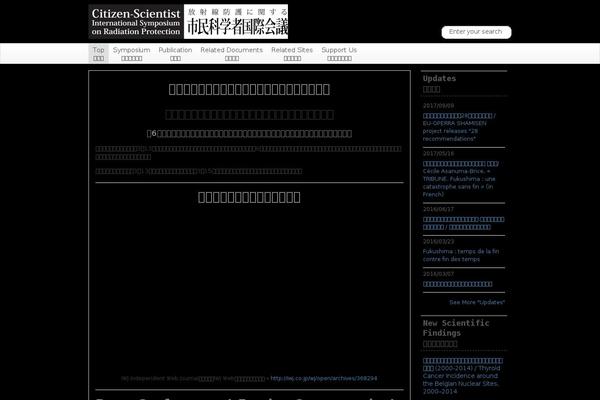
Task: Click the date text 2017/05/16
Action: click(438, 153)
